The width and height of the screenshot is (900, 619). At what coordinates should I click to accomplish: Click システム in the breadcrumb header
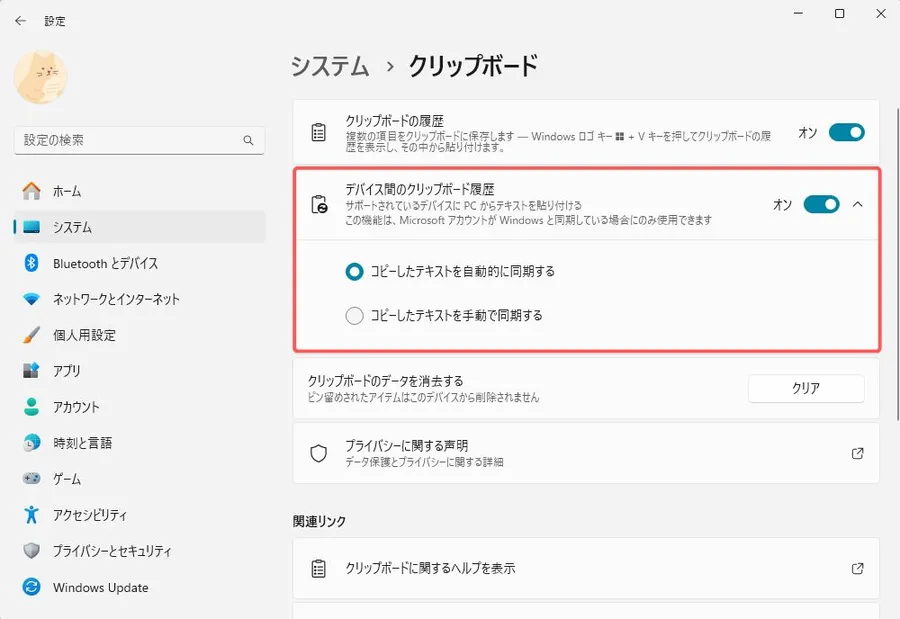click(330, 67)
